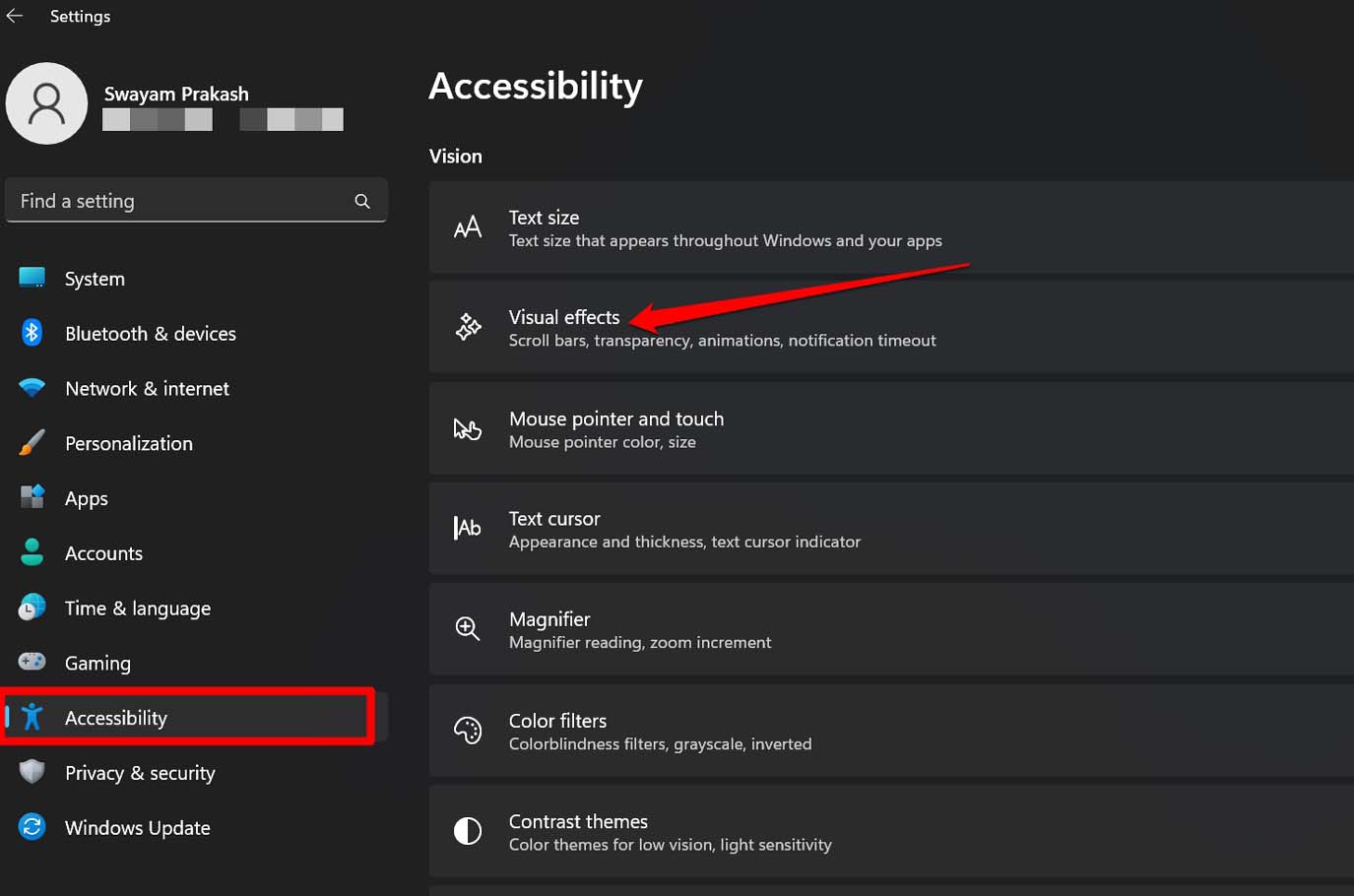Screen dimensions: 1354x896
Task: Click the Accessibility person icon
Action: point(32,718)
